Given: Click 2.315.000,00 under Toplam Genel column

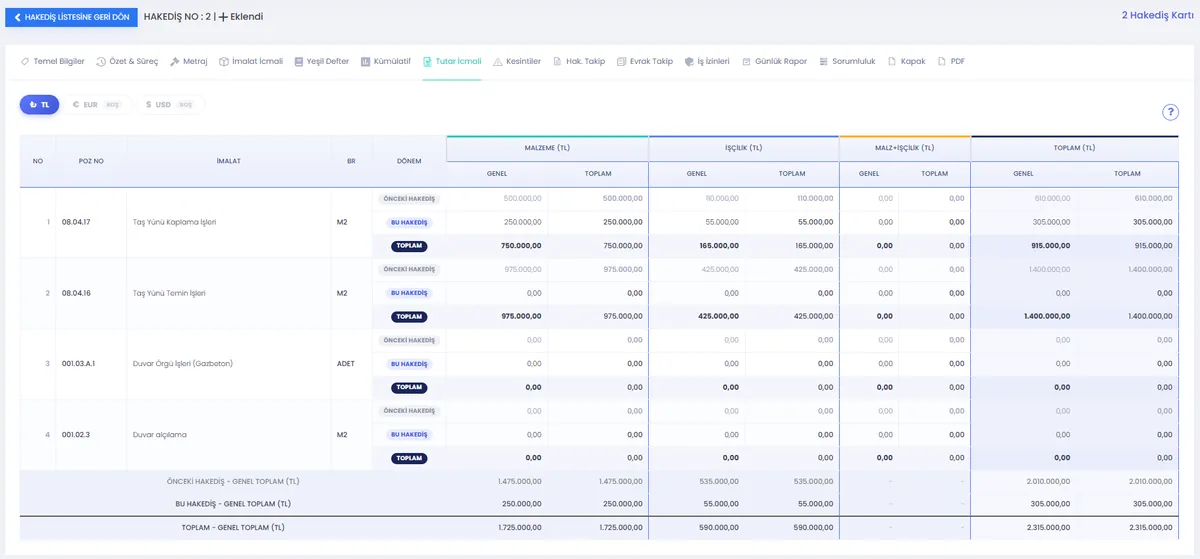Looking at the screenshot, I should [1046, 528].
